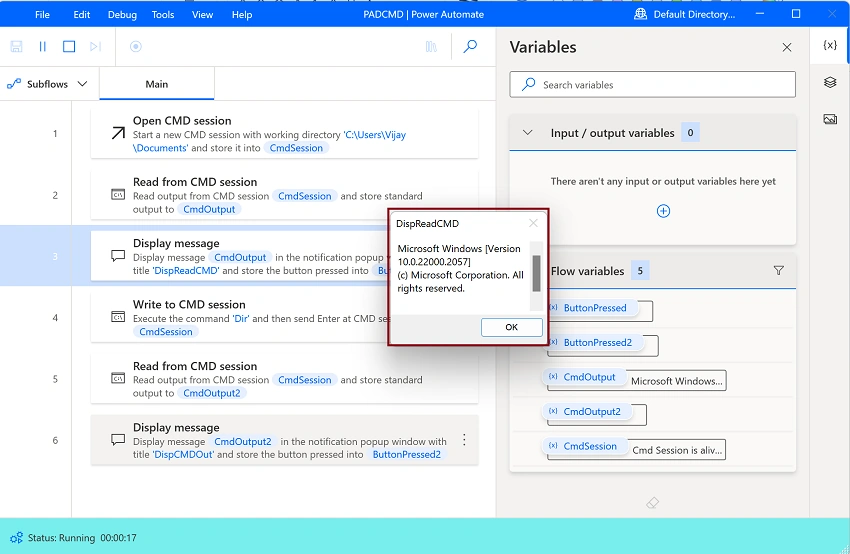Click the Recorder icon in toolbar
Image resolution: width=850 pixels, height=554 pixels.
click(136, 47)
